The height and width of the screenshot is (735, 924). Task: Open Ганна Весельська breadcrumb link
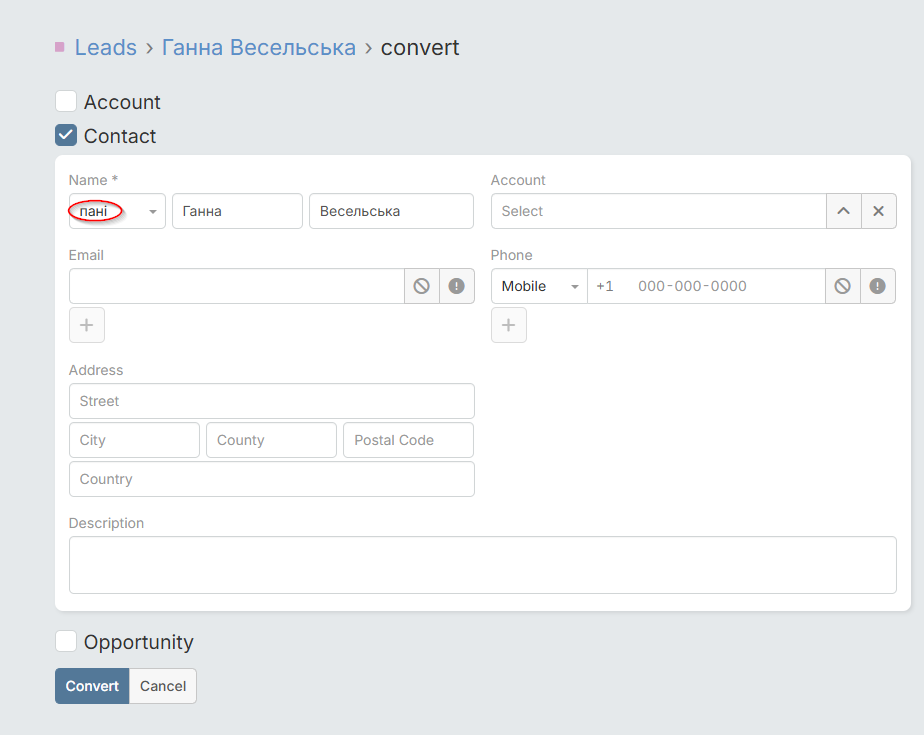point(259,47)
